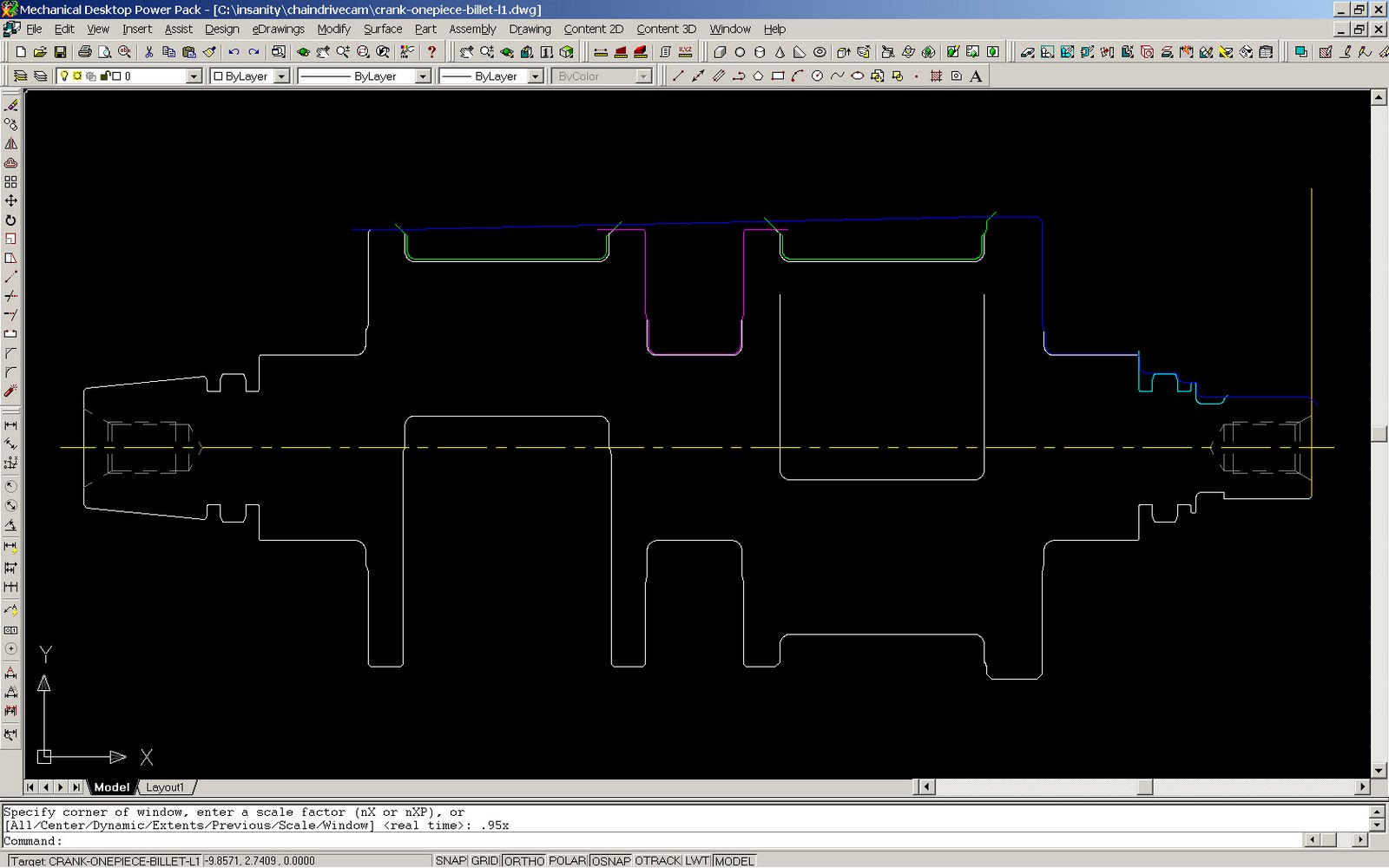1389x868 pixels.
Task: Select the Spline draw tool
Action: (837, 76)
